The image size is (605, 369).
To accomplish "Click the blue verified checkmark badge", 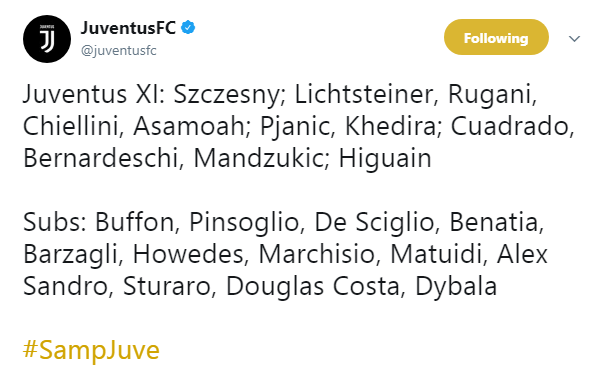I will (x=188, y=28).
